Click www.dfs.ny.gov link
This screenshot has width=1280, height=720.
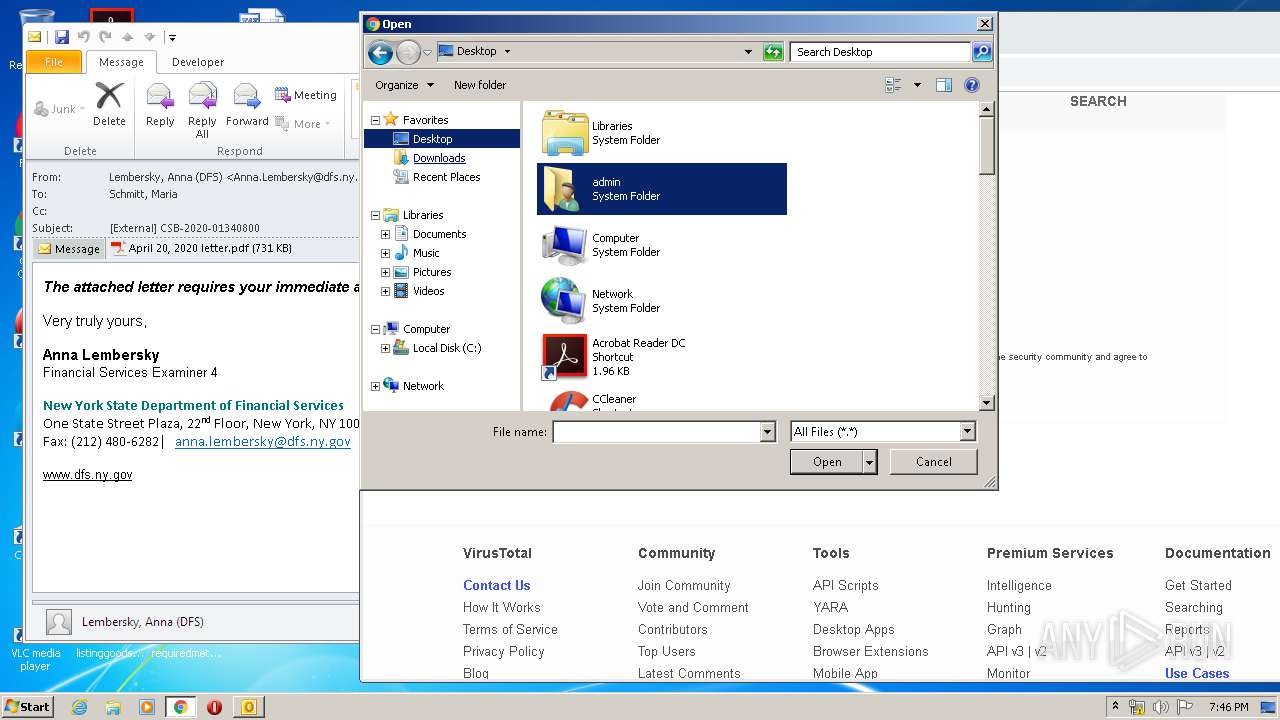[87, 475]
